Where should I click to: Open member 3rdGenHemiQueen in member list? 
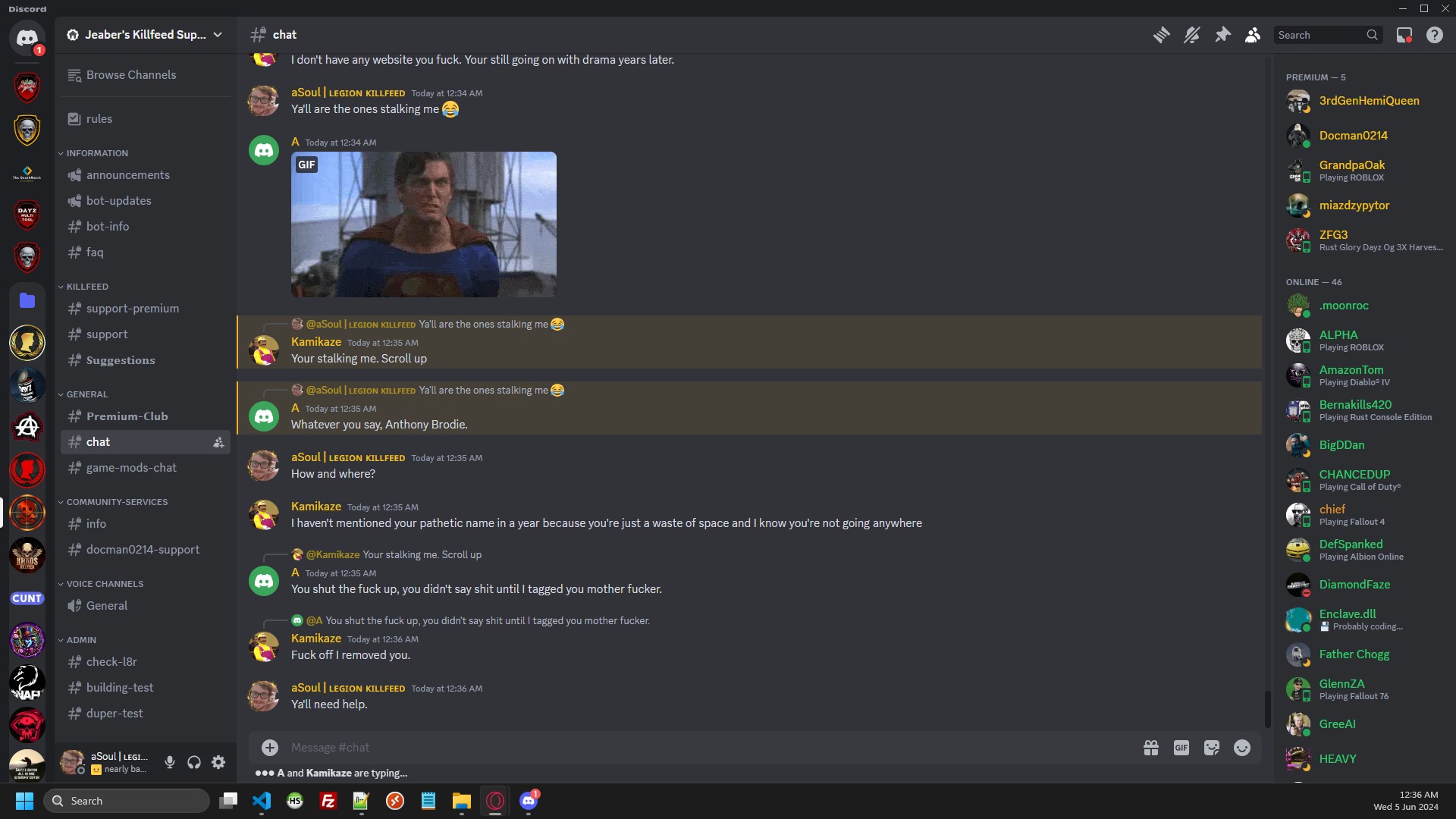(x=1363, y=101)
